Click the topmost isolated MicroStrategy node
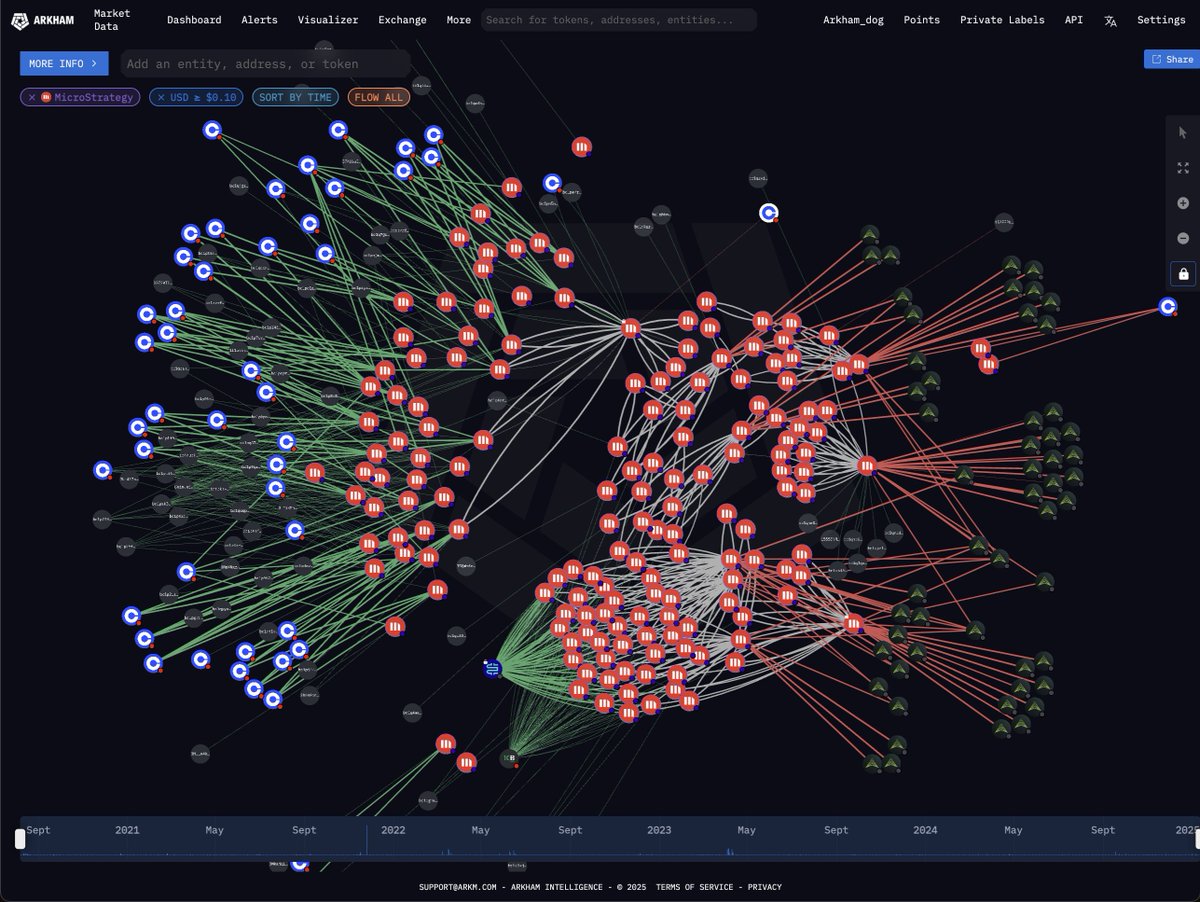 [x=581, y=147]
